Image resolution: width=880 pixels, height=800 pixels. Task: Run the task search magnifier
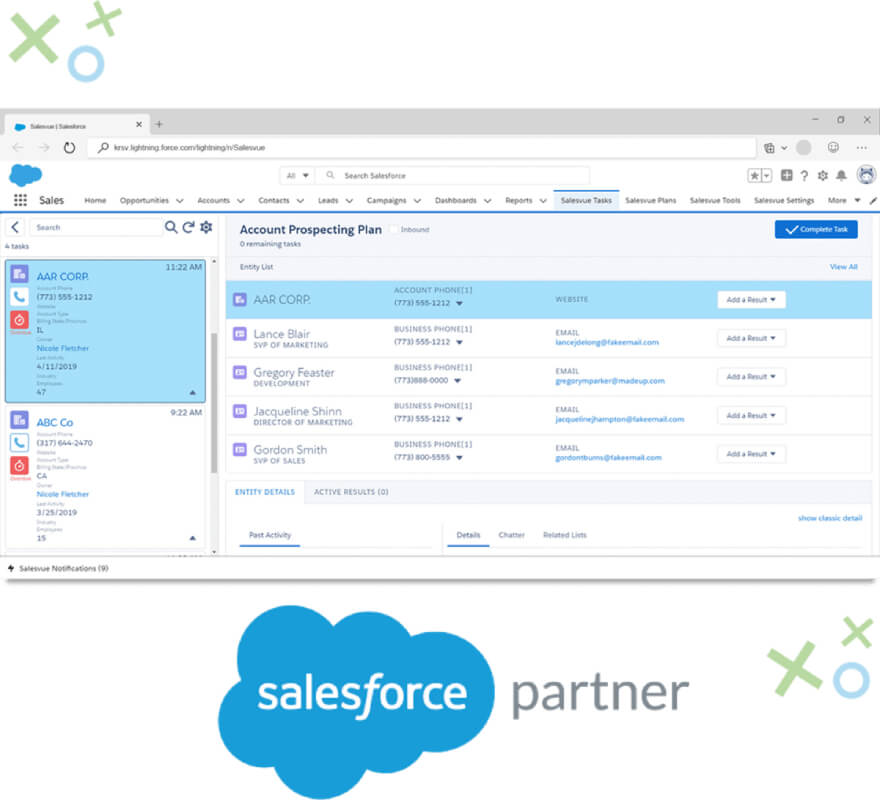pyautogui.click(x=171, y=227)
